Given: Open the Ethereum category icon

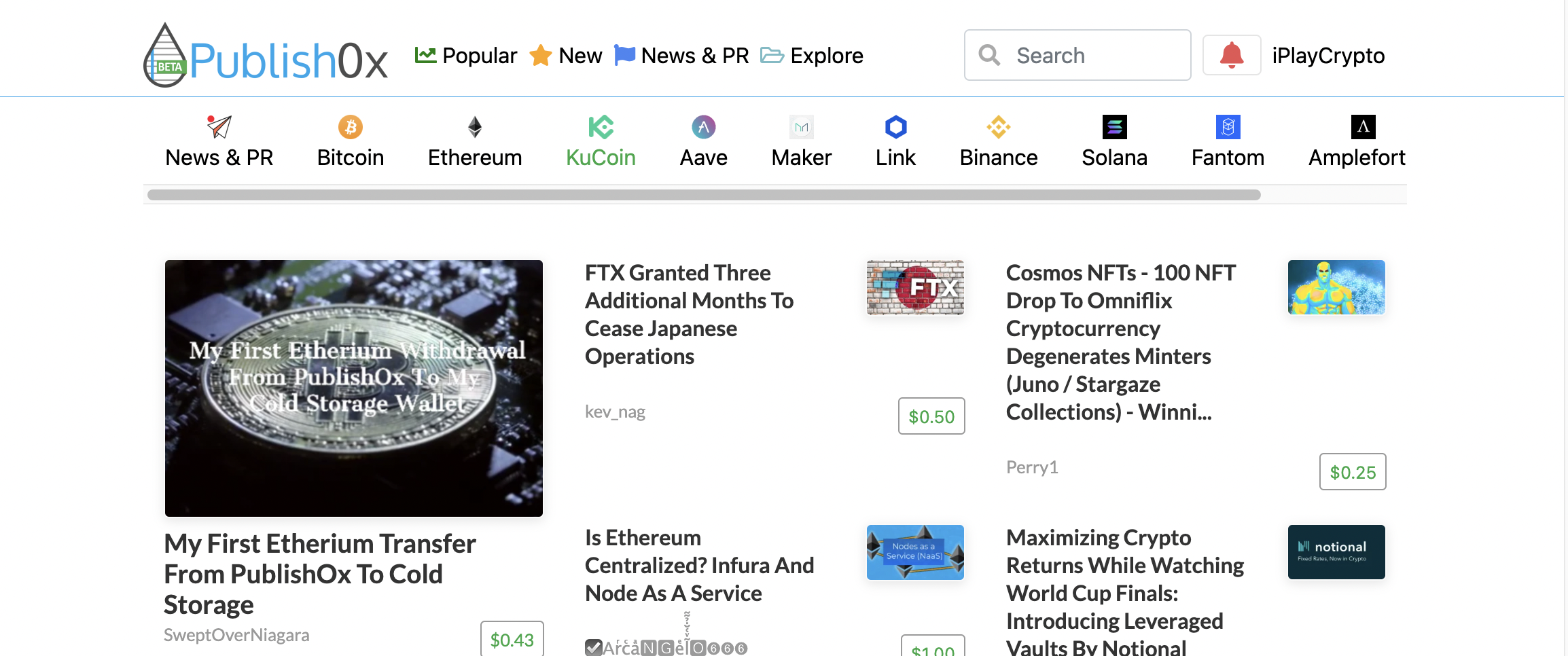Looking at the screenshot, I should [475, 127].
